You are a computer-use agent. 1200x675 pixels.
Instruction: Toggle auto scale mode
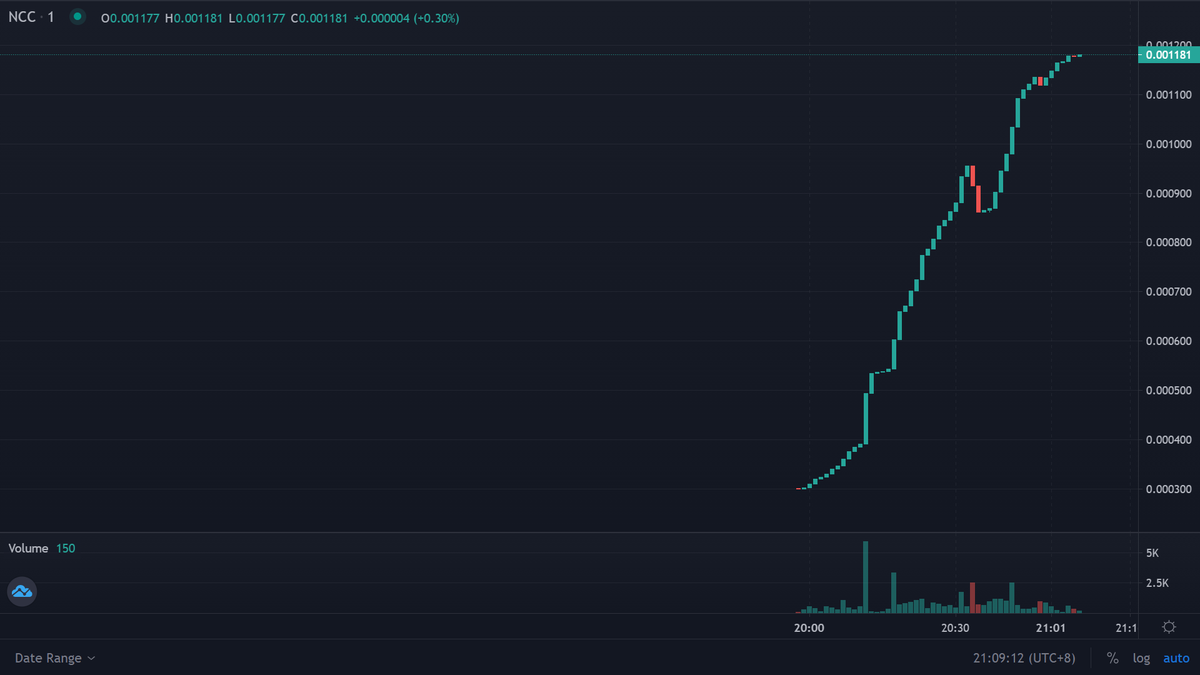pos(1176,658)
